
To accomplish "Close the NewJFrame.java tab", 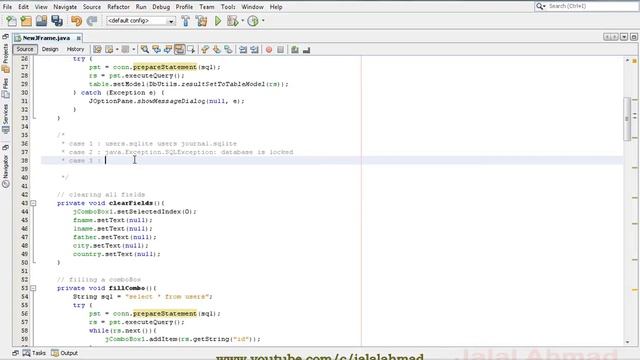I will [79, 38].
